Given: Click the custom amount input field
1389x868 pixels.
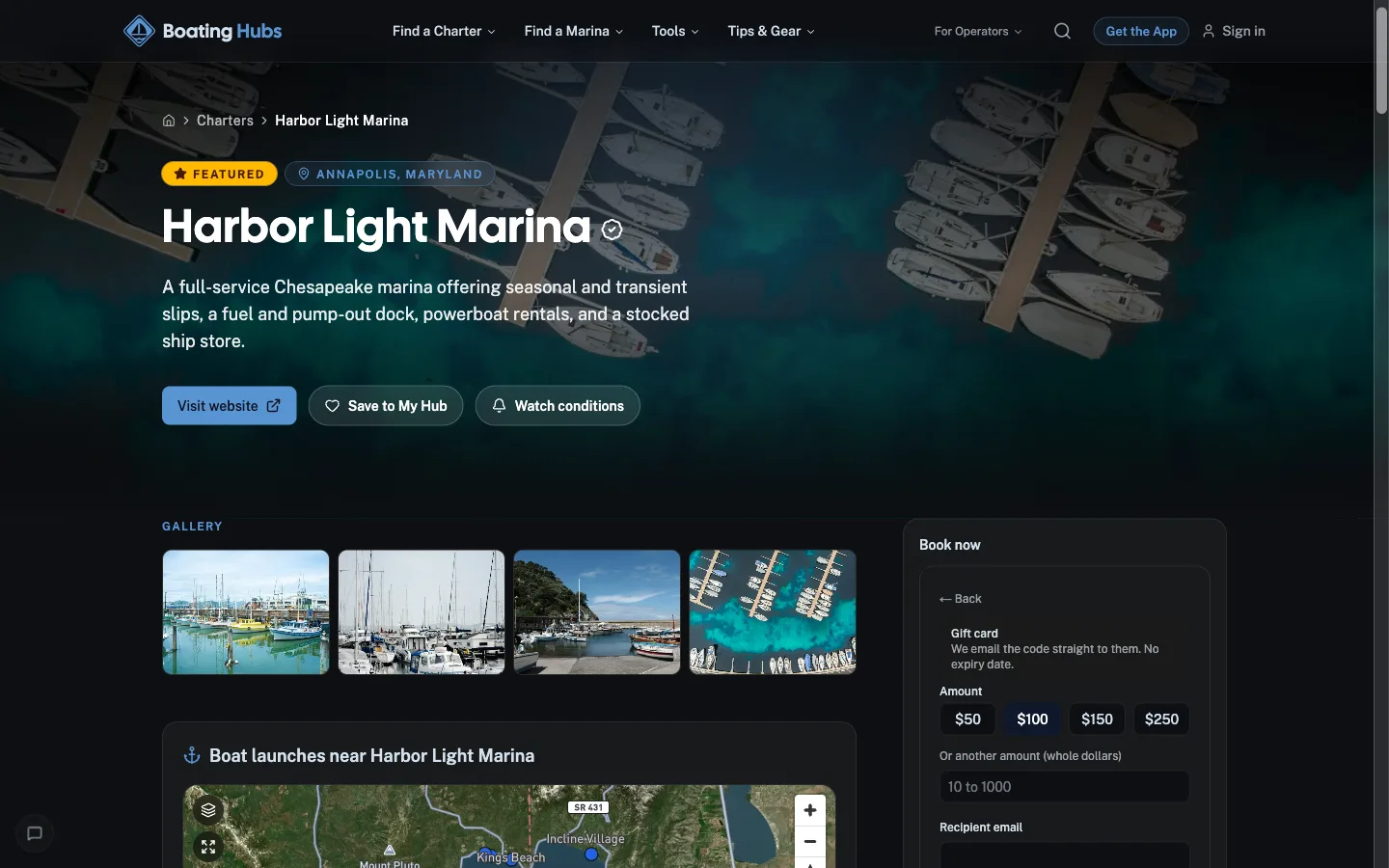Looking at the screenshot, I should coord(1065,787).
